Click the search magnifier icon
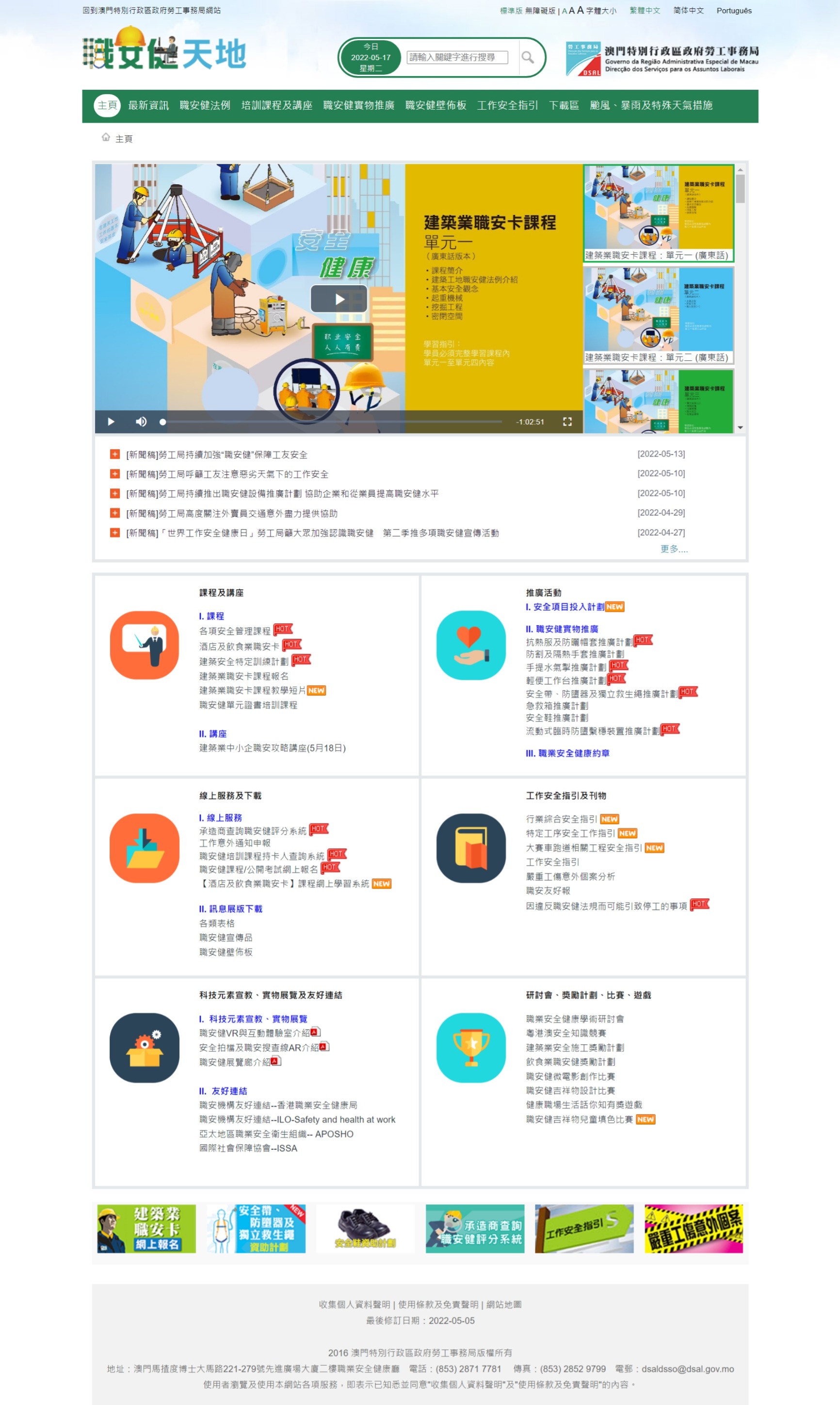This screenshot has width=840, height=1405. click(x=527, y=57)
